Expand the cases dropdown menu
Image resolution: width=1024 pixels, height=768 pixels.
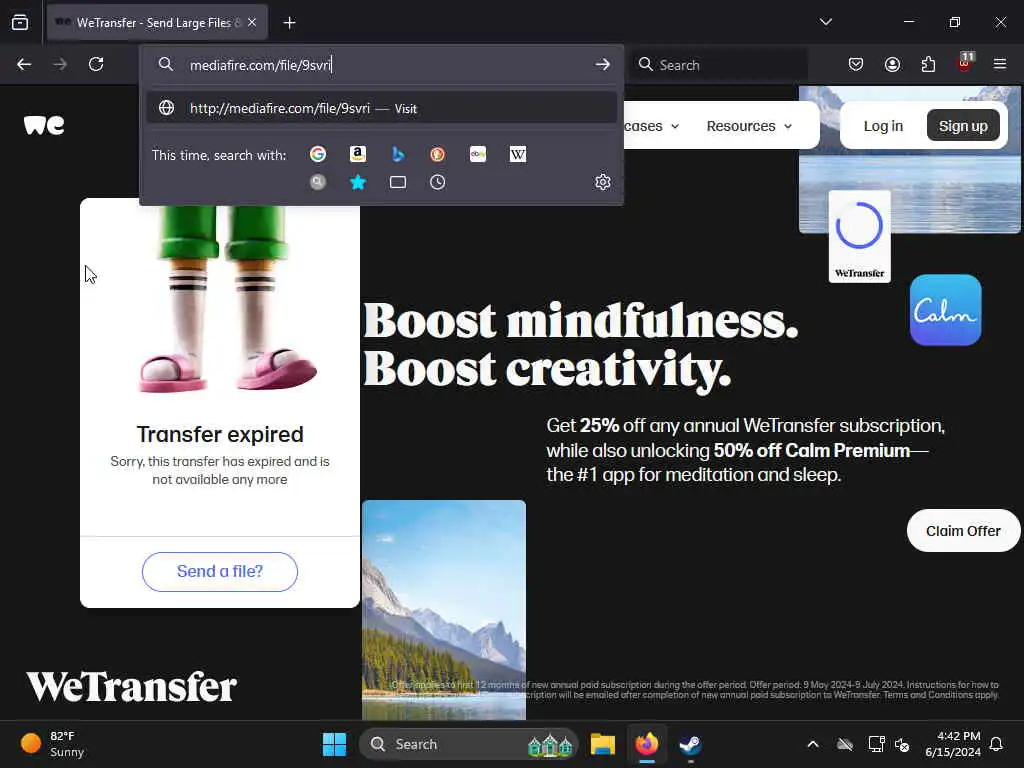click(x=652, y=126)
